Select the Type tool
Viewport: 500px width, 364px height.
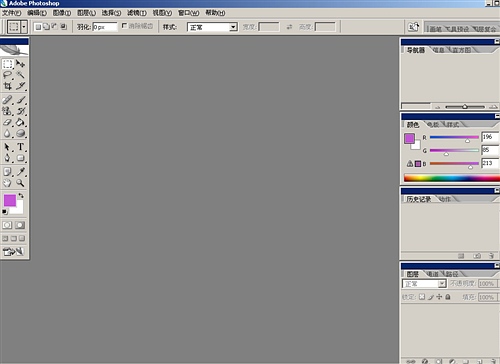pos(20,147)
